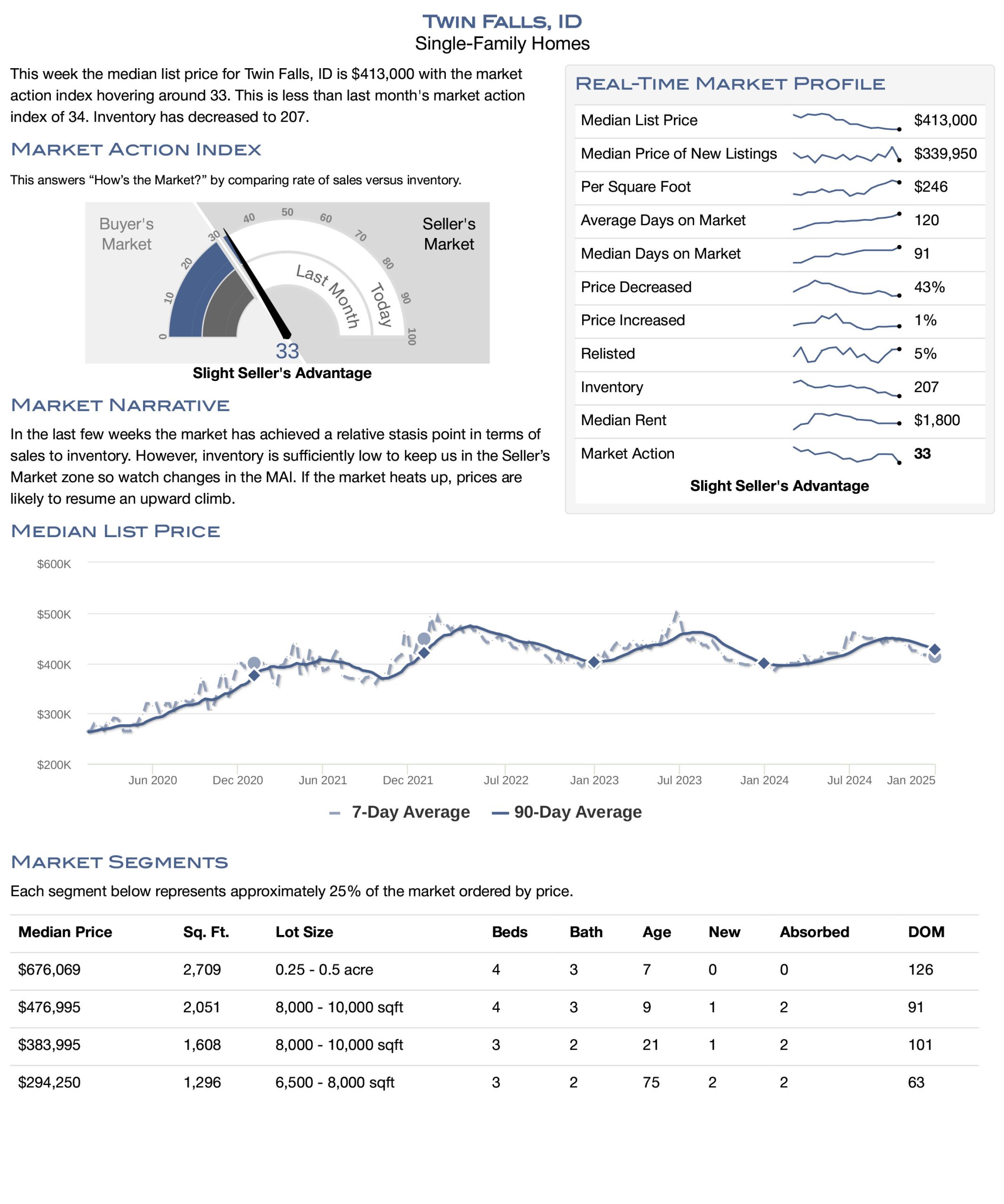
Task: Click the 7-Day Average legend entry
Action: pos(400,812)
